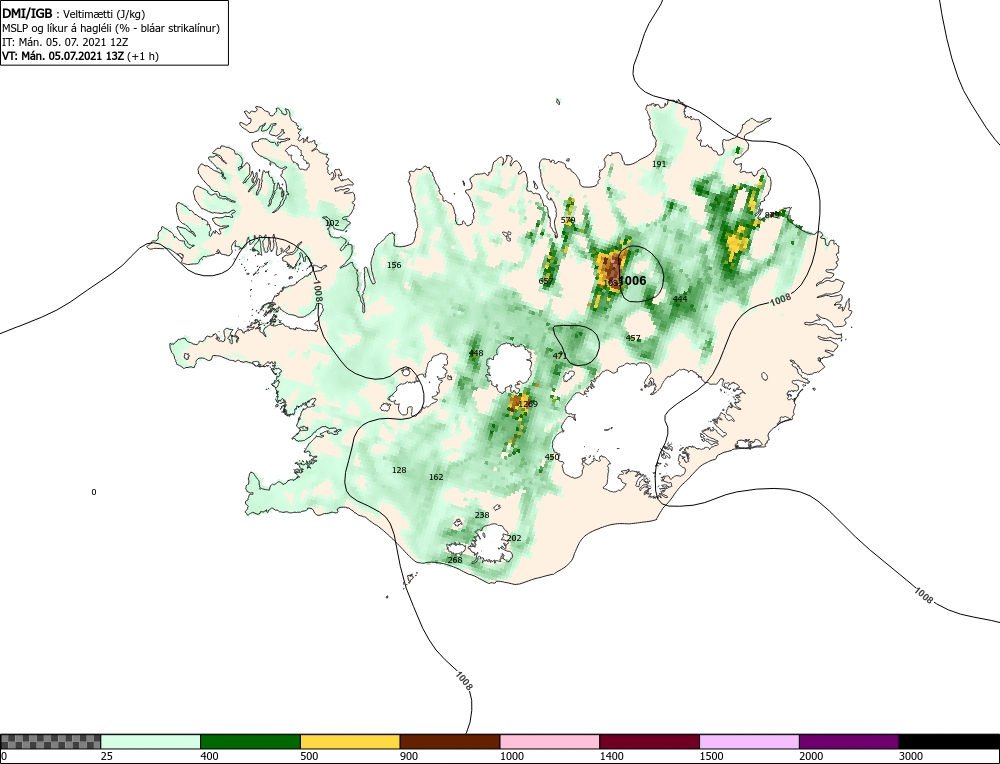
Task: Click the '1500' legend scale label
Action: tap(710, 756)
